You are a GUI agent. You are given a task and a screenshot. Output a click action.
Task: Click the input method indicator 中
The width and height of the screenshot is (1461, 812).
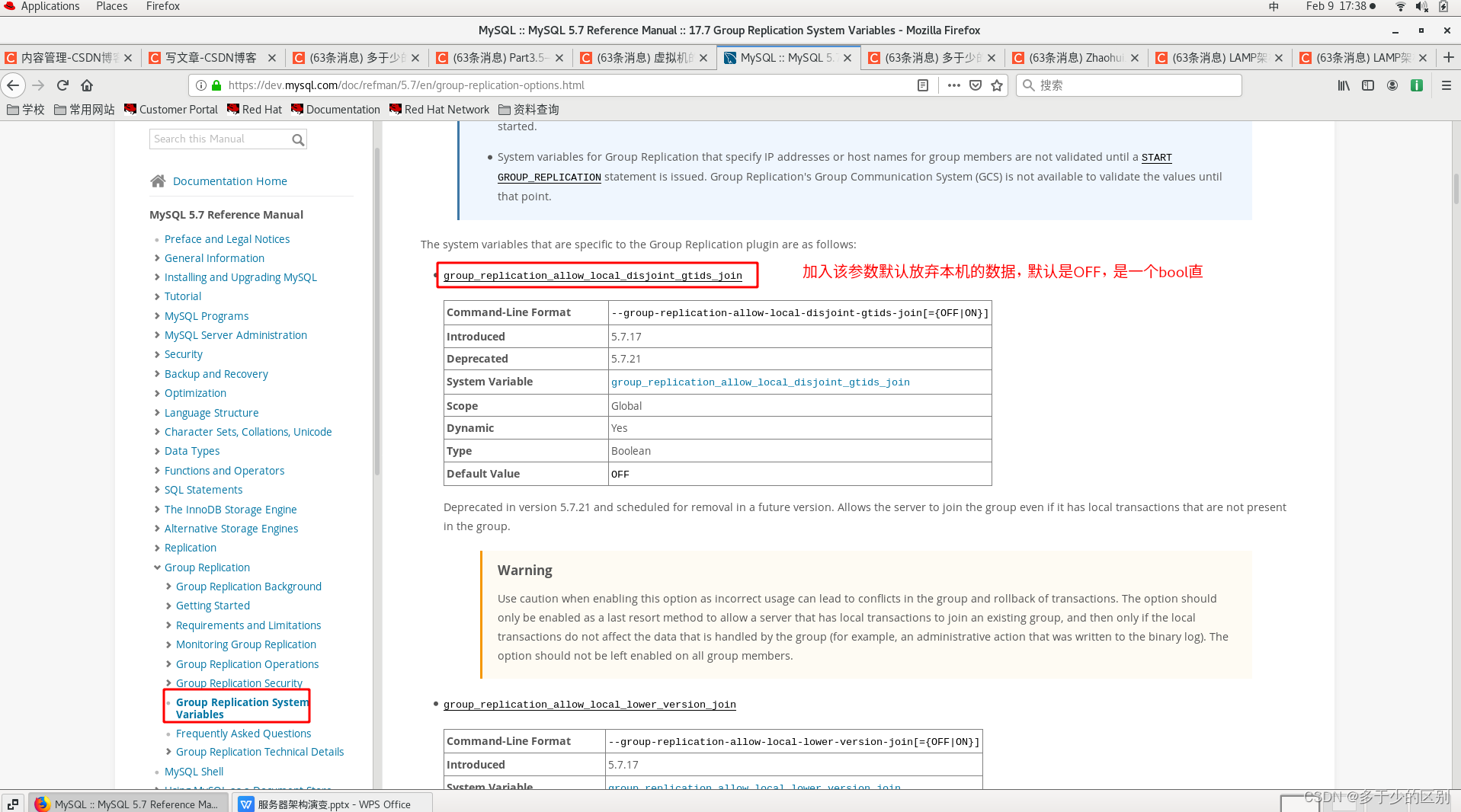coord(1274,6)
